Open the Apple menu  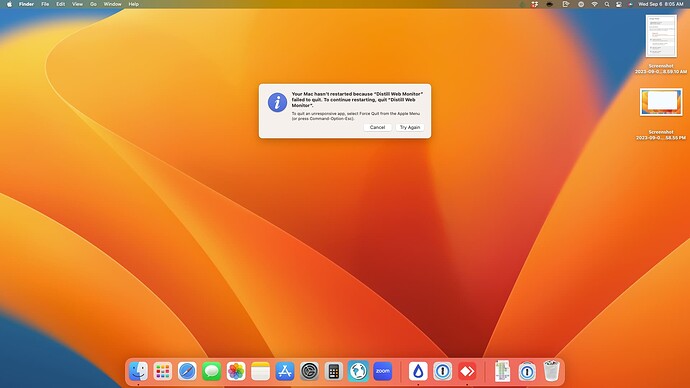9,4
